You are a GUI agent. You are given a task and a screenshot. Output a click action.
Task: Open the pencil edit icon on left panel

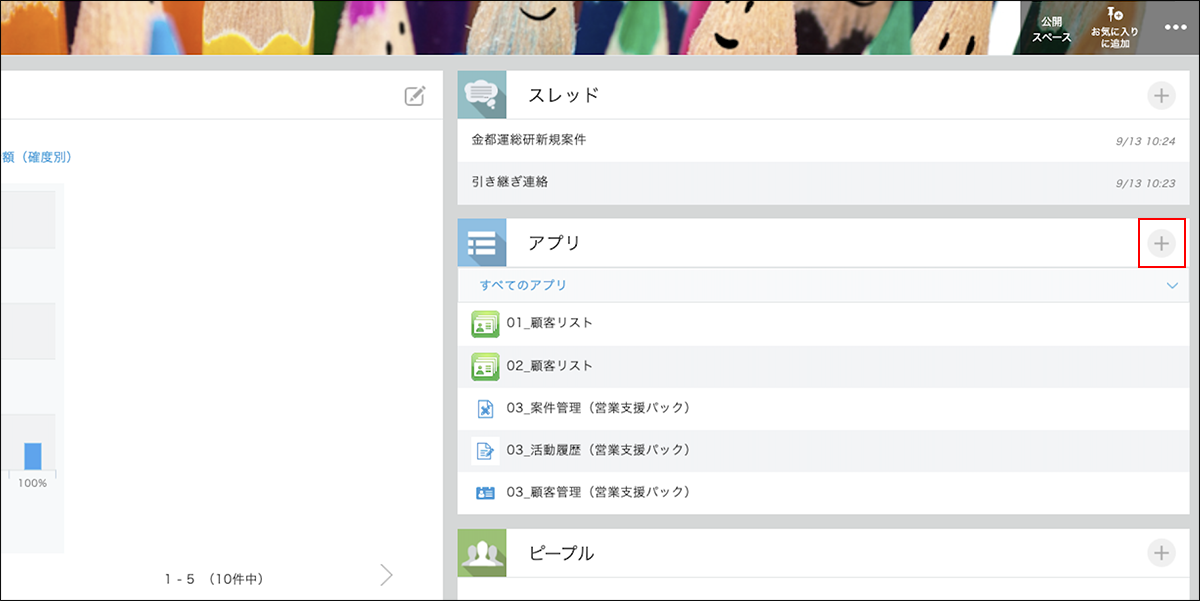pyautogui.click(x=414, y=96)
